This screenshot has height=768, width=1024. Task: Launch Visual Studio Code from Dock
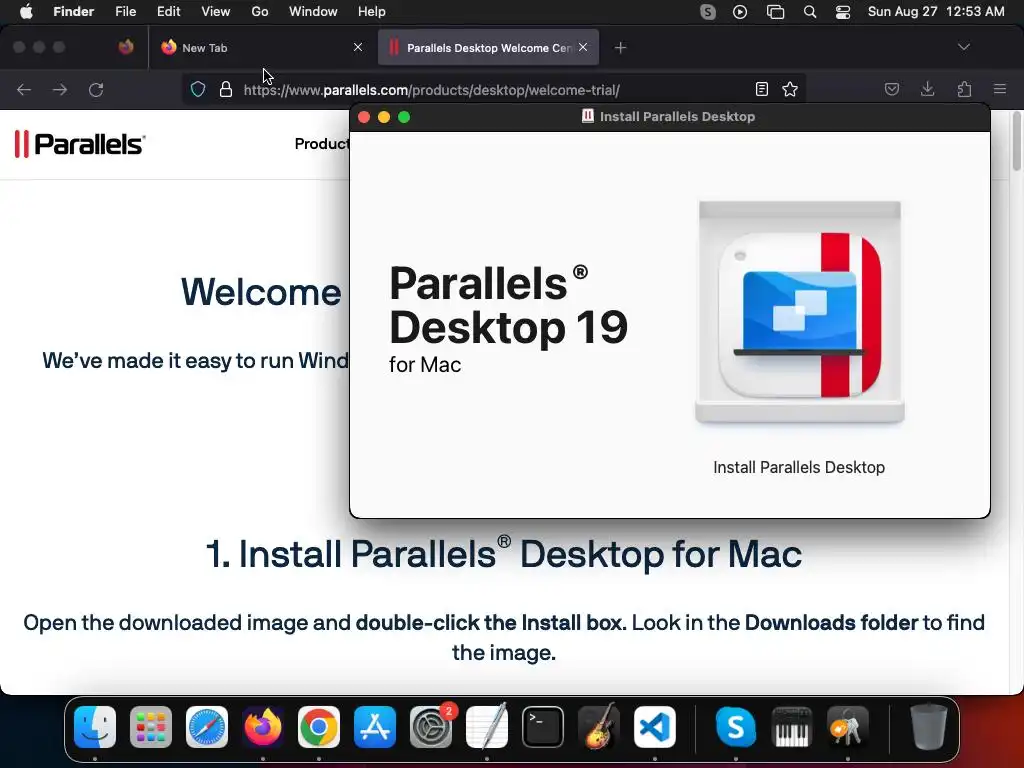click(654, 727)
